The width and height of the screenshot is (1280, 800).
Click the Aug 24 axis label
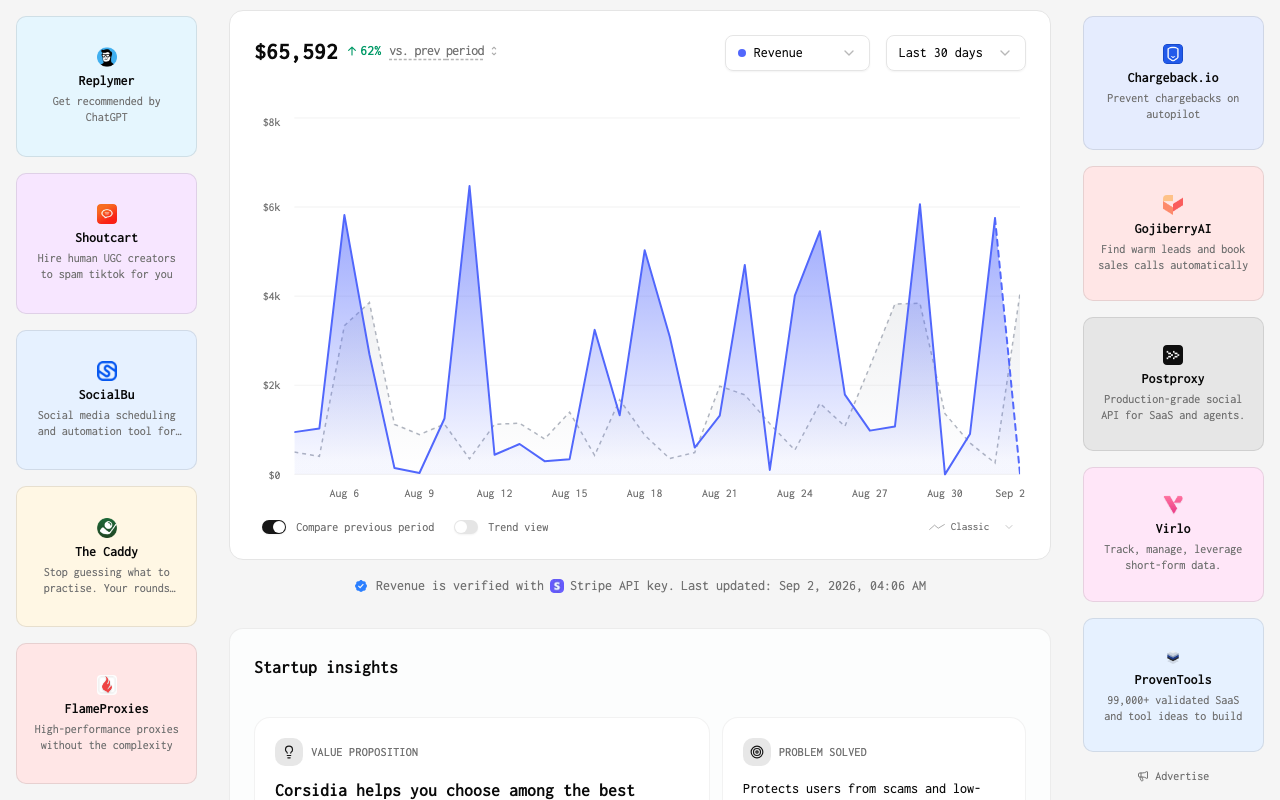click(x=794, y=493)
